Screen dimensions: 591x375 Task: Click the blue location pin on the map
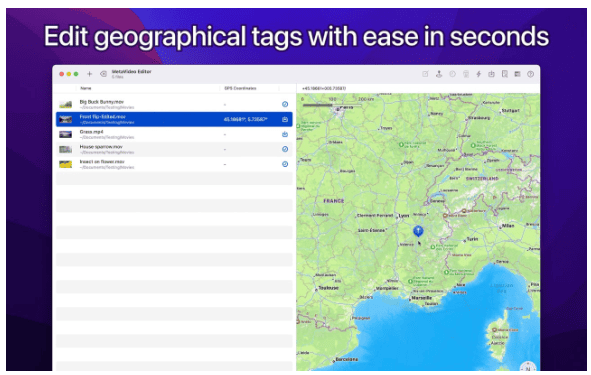coord(418,231)
